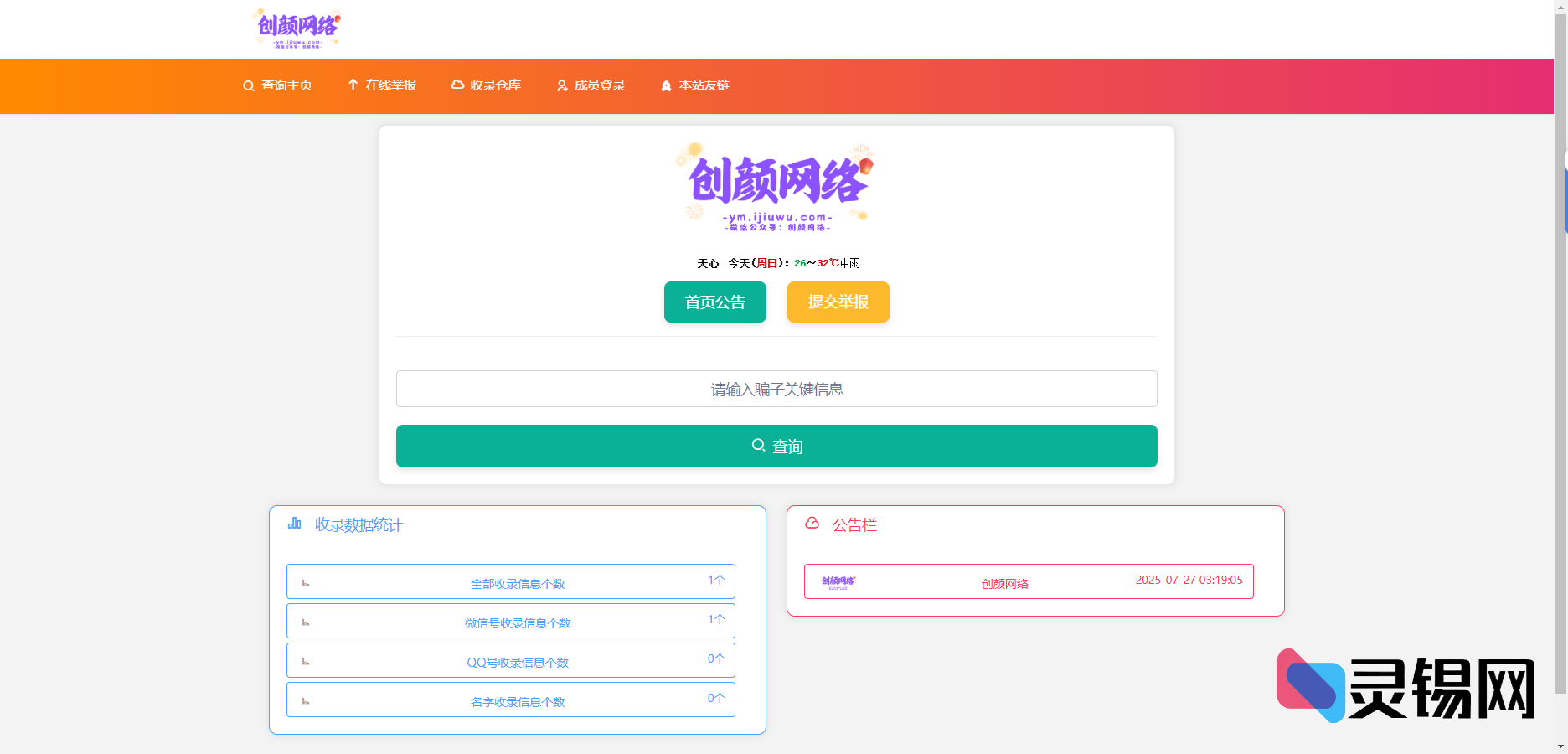Click the cloud icon beside 公告栏
The width and height of the screenshot is (1568, 754).
tap(812, 524)
